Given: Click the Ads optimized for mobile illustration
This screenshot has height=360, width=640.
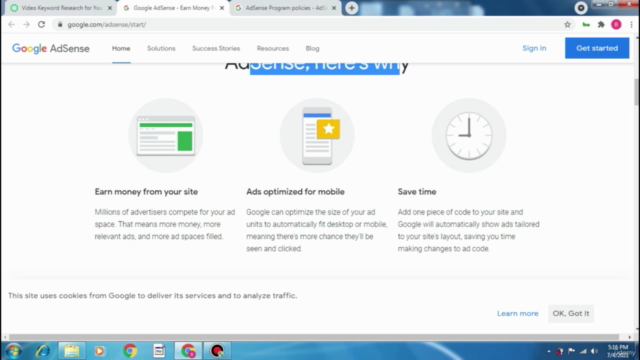Looking at the screenshot, I should point(317,135).
